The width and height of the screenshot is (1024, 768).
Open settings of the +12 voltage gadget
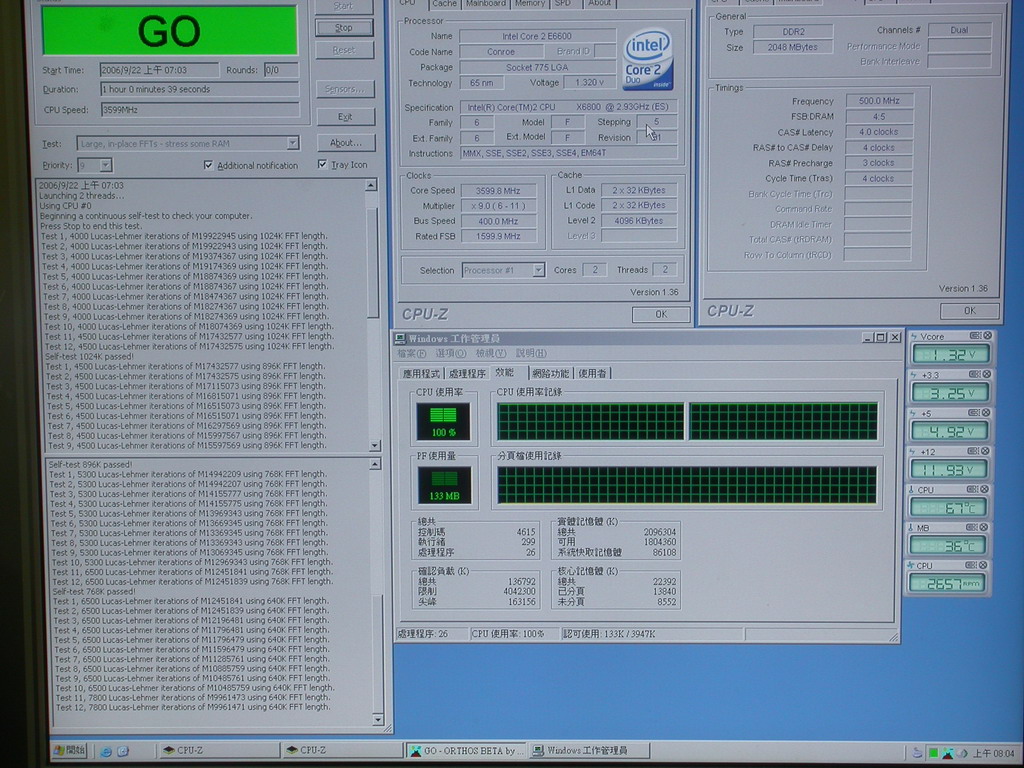pos(974,451)
